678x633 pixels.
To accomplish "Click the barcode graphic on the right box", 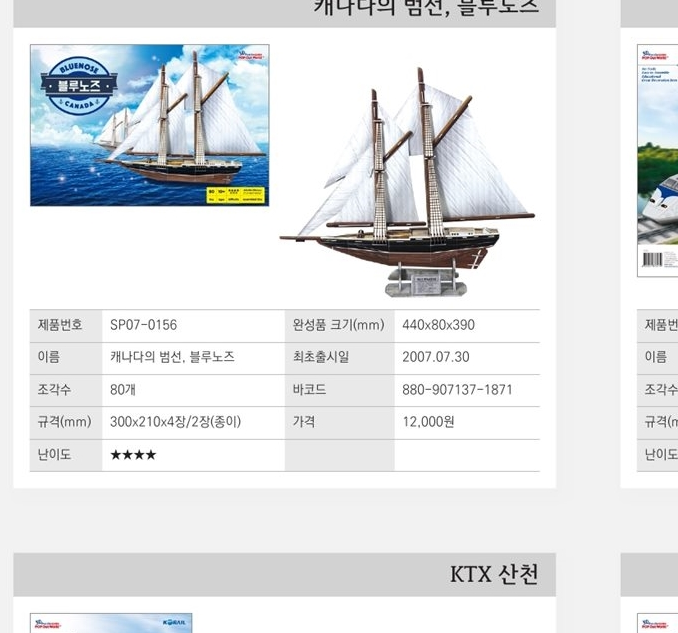I will tap(652, 259).
